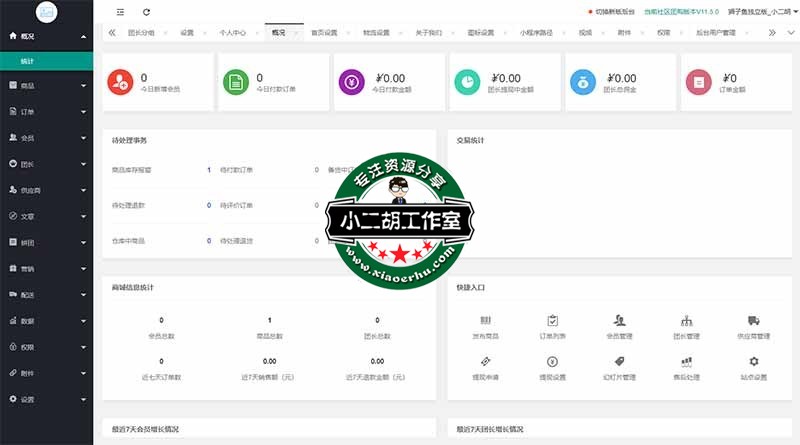This screenshot has width=800, height=445.
Task: Expand the 营销 sidebar menu
Action: tap(46, 269)
